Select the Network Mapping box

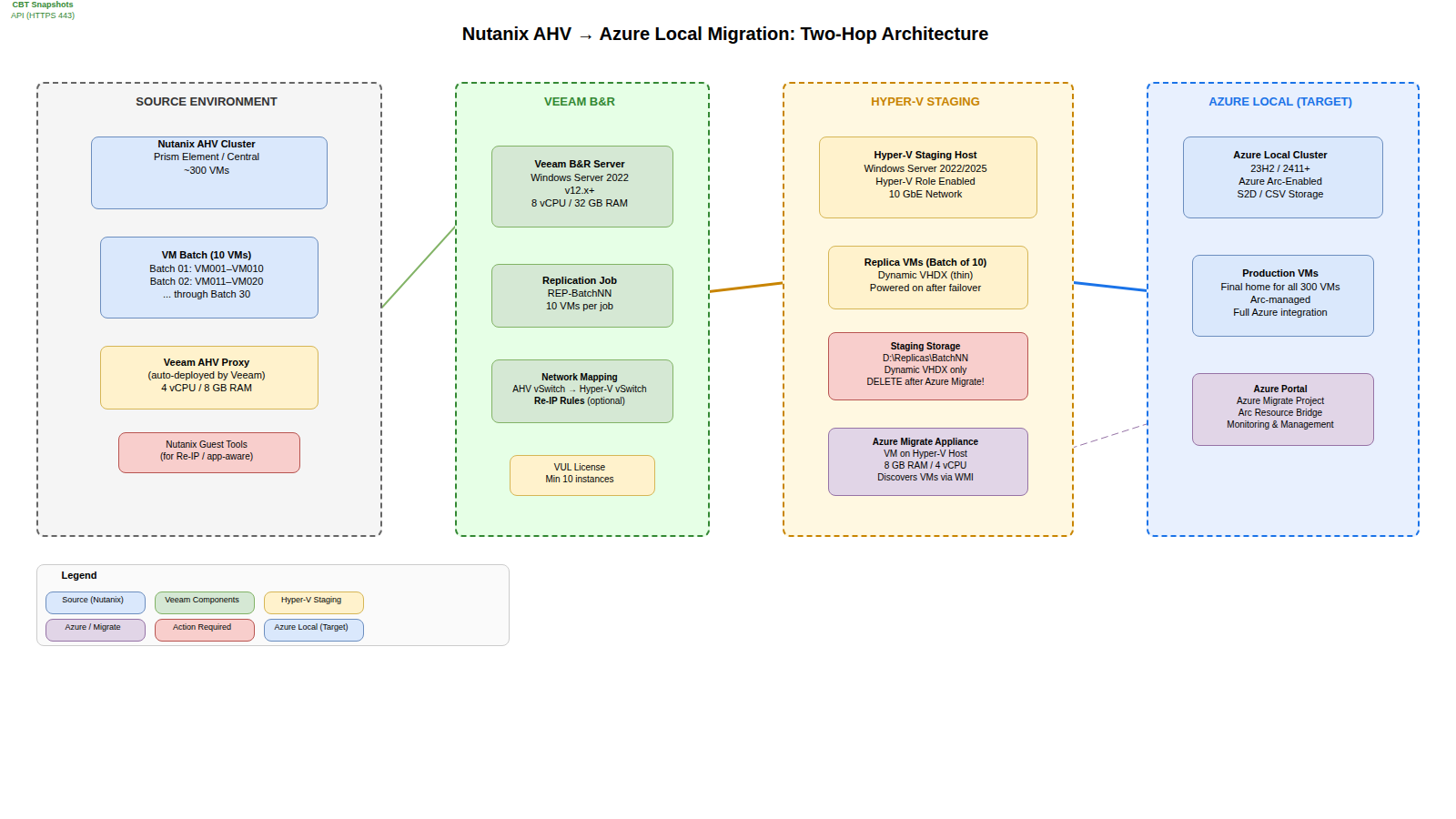pyautogui.click(x=582, y=391)
